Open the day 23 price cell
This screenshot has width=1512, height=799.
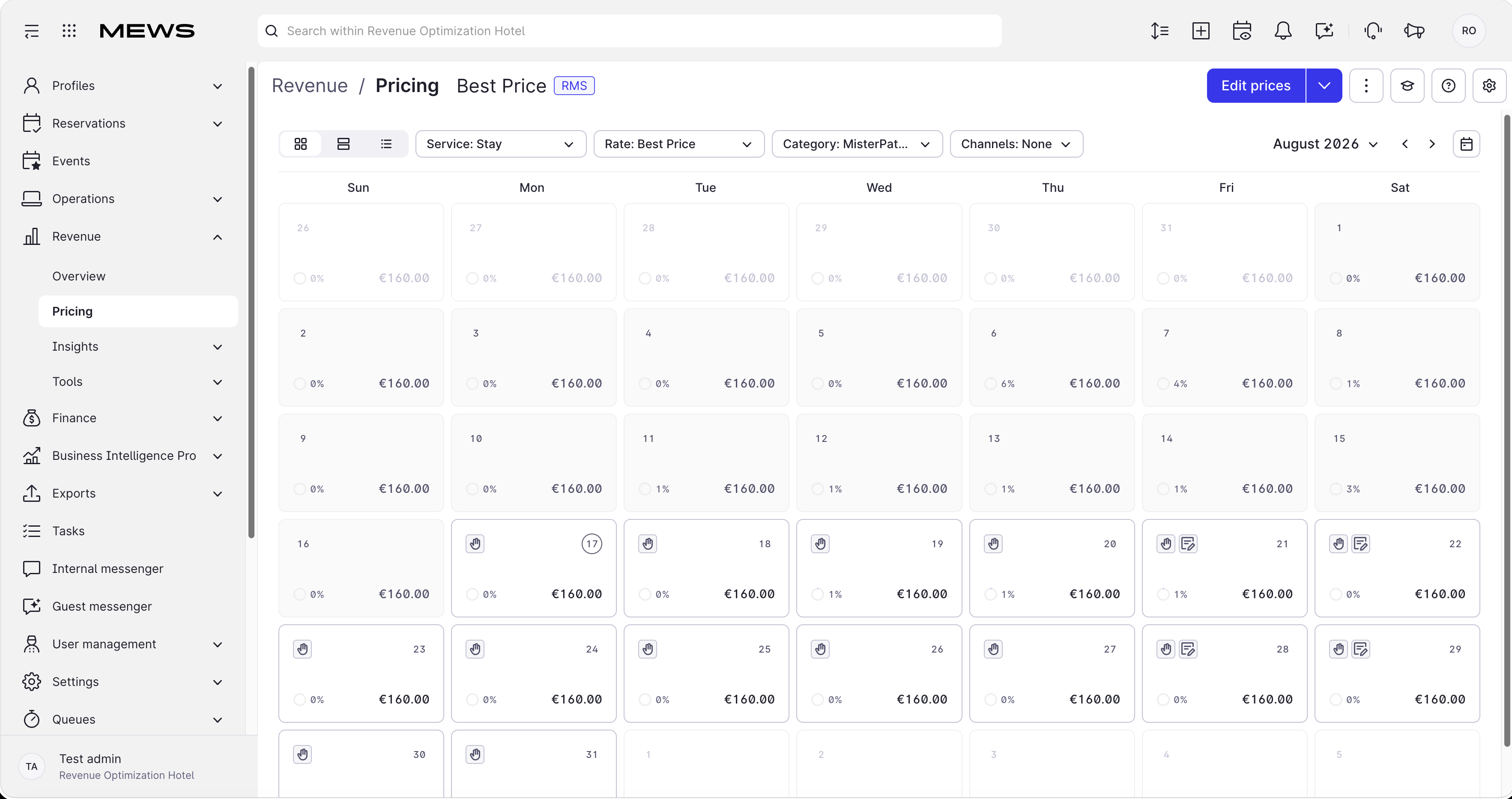click(x=361, y=674)
